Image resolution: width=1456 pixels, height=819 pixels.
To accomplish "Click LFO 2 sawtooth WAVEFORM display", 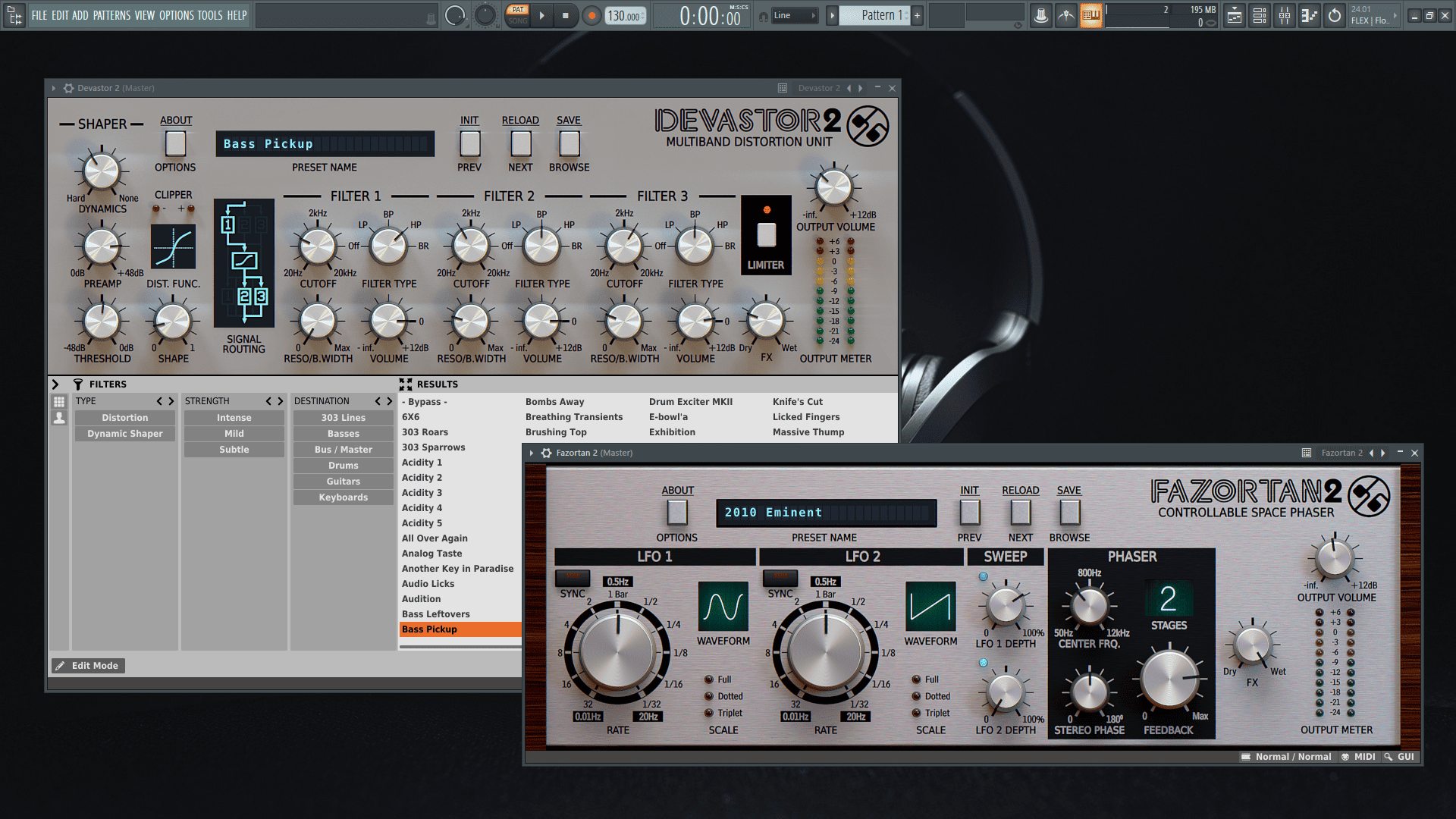I will (x=930, y=607).
